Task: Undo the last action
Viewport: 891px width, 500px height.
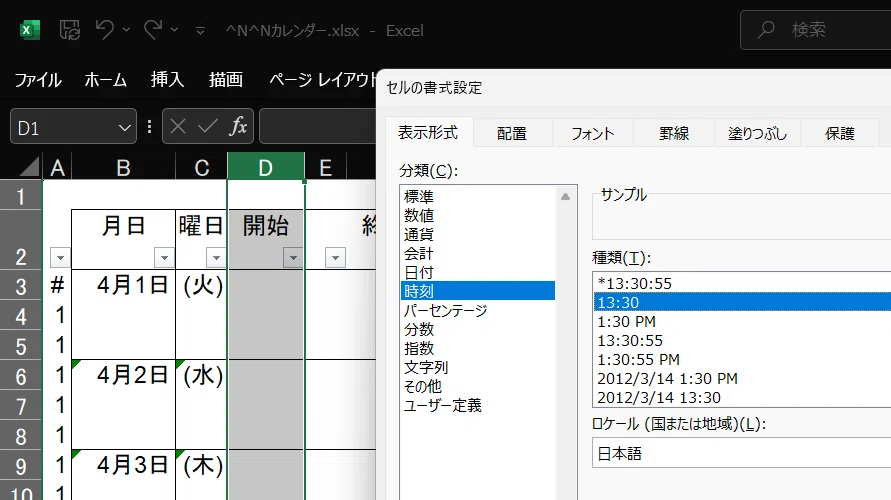Action: [105, 30]
